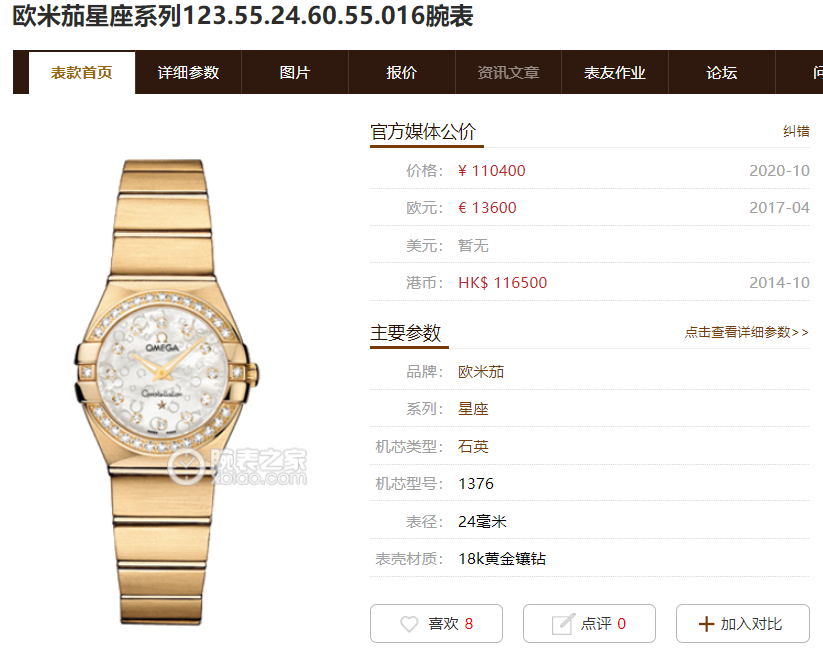Select the 资讯文章 tab
This screenshot has width=823, height=650.
508,72
